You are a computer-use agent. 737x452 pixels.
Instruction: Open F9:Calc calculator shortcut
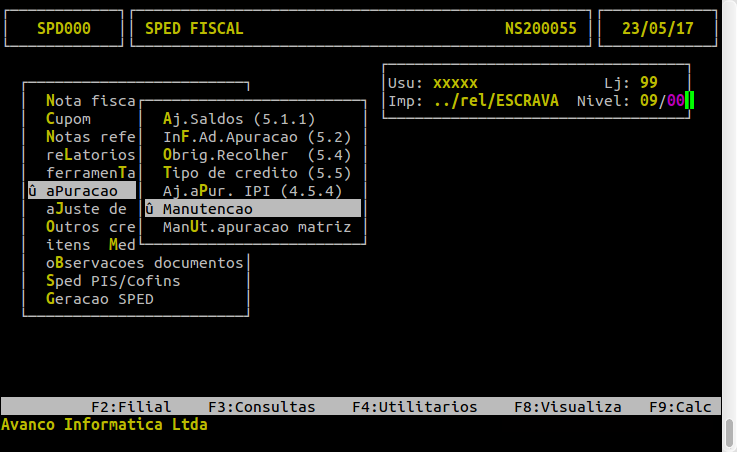(679, 407)
